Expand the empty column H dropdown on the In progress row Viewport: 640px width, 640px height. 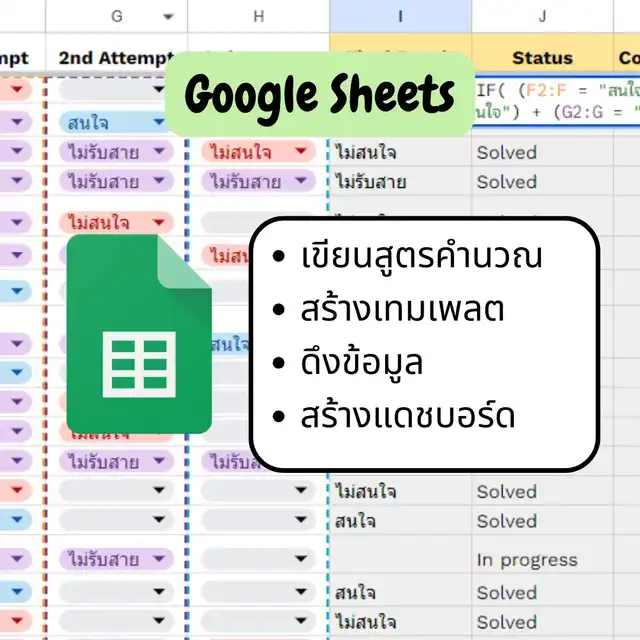[x=300, y=558]
